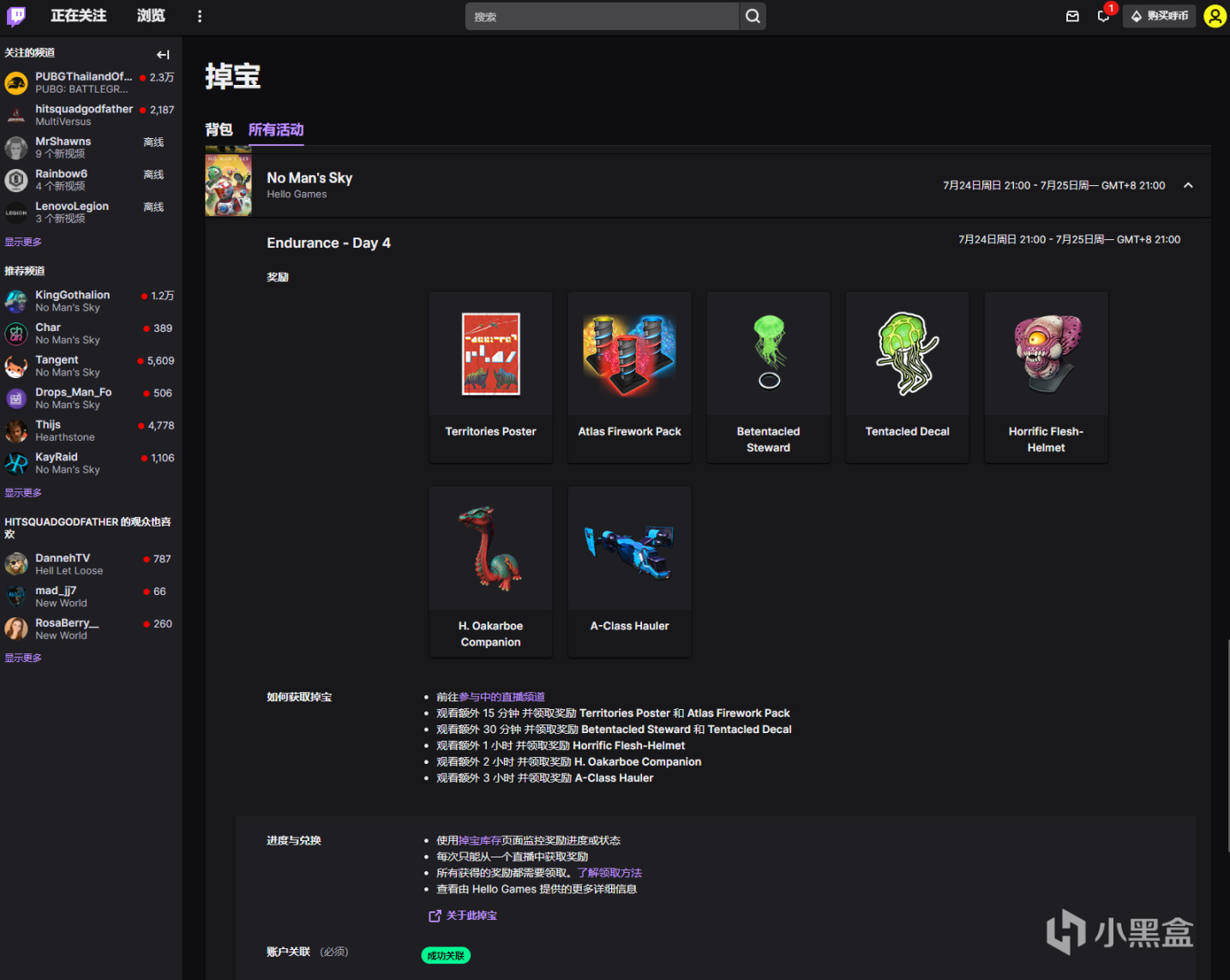Open PUBGThailandOfficial channel avatar

tap(16, 83)
